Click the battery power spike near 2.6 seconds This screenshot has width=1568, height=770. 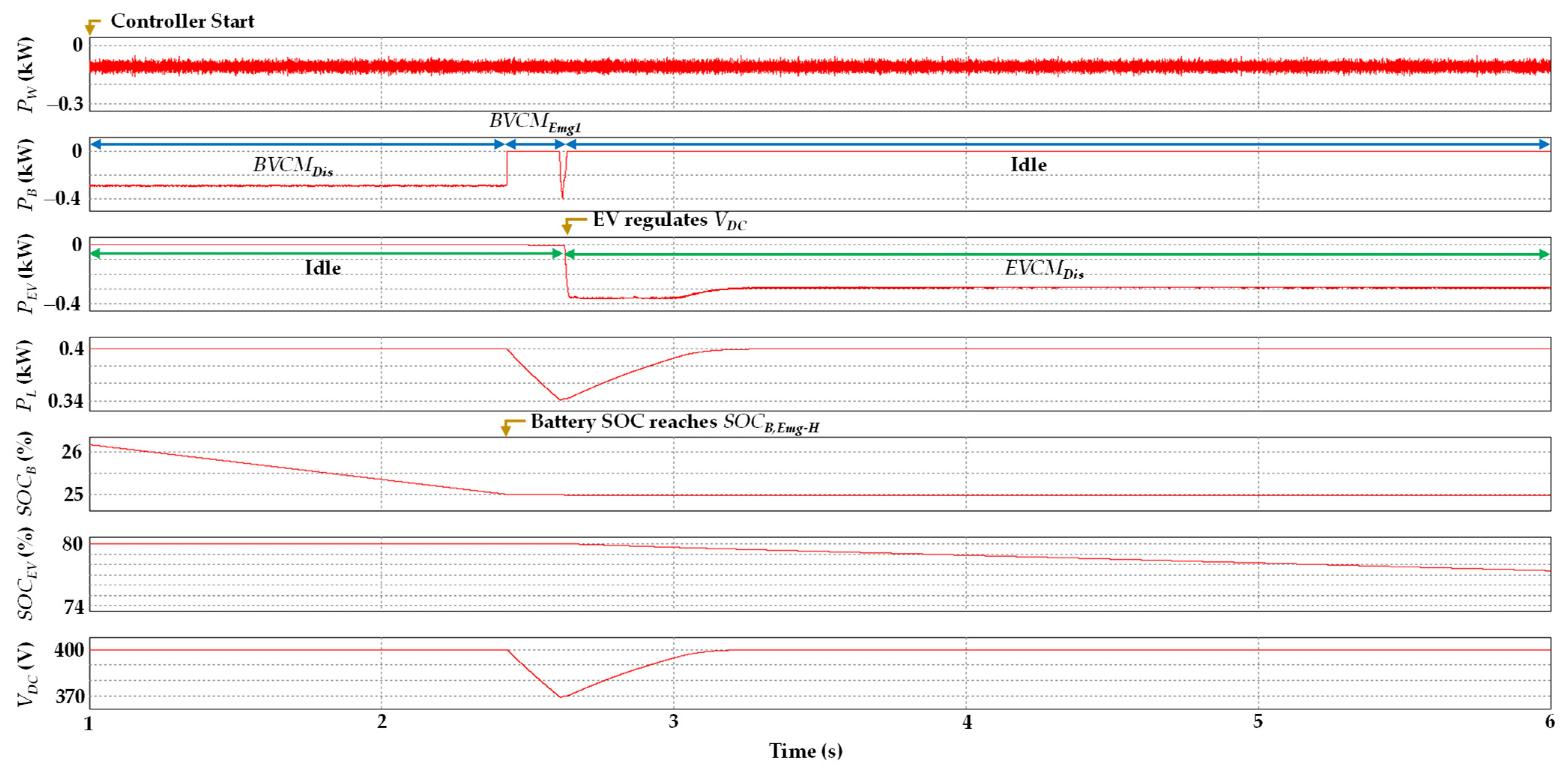(x=562, y=175)
